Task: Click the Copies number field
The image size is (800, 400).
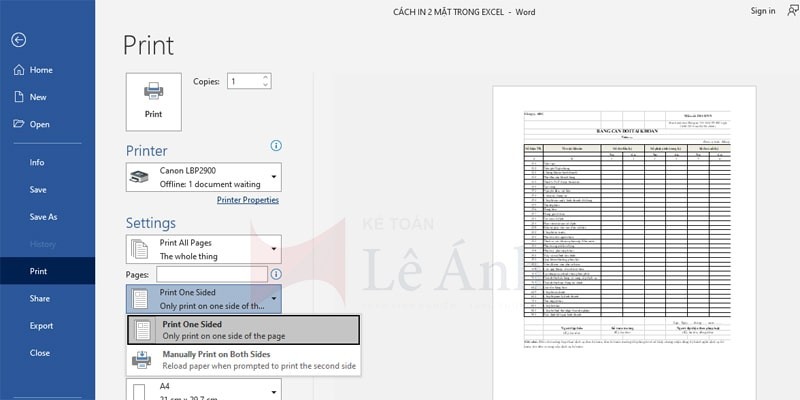Action: coord(244,81)
